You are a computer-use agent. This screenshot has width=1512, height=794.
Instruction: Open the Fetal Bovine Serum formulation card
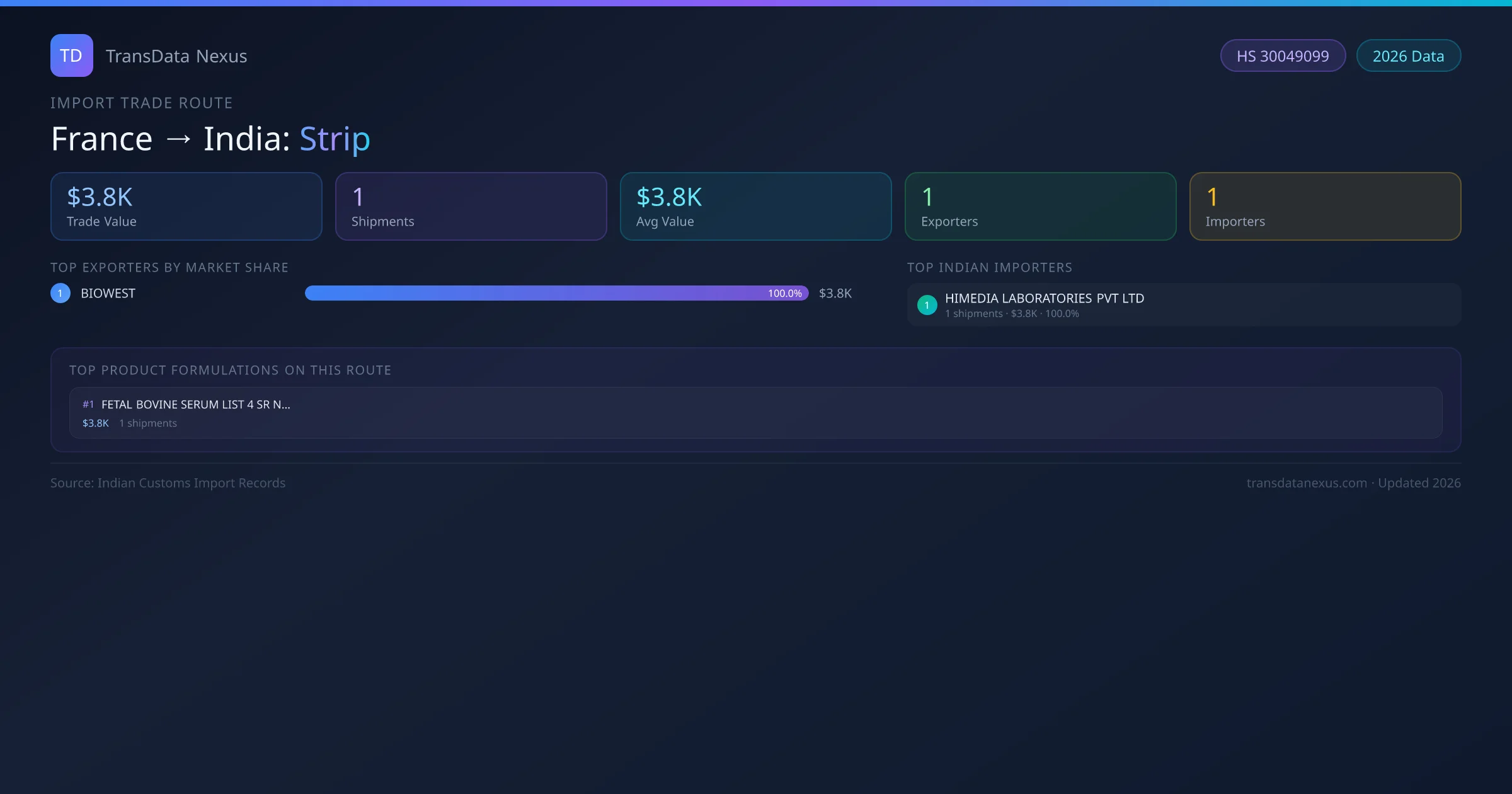coord(755,413)
